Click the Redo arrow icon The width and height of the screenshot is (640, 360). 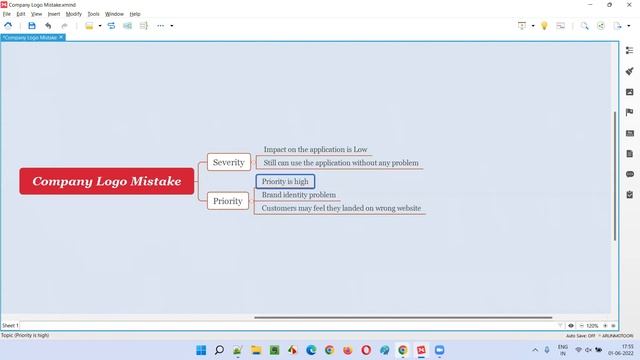pyautogui.click(x=64, y=26)
